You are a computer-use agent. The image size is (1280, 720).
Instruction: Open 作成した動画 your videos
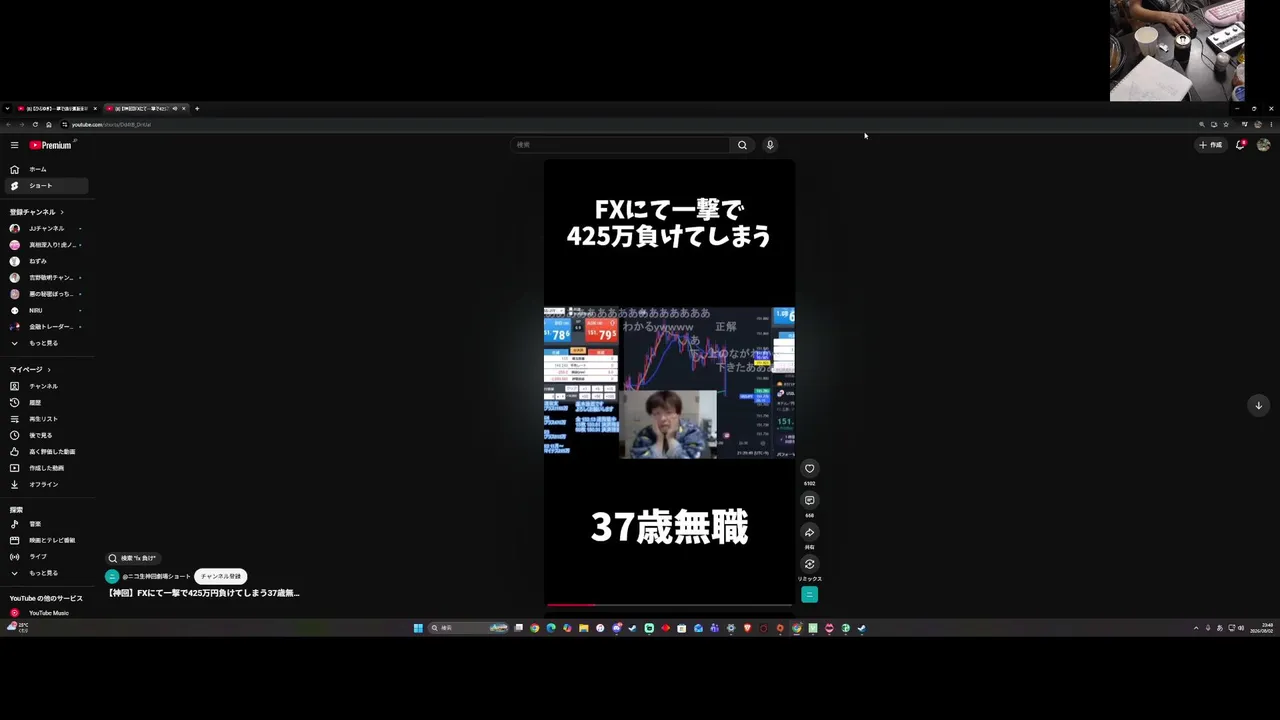point(46,468)
